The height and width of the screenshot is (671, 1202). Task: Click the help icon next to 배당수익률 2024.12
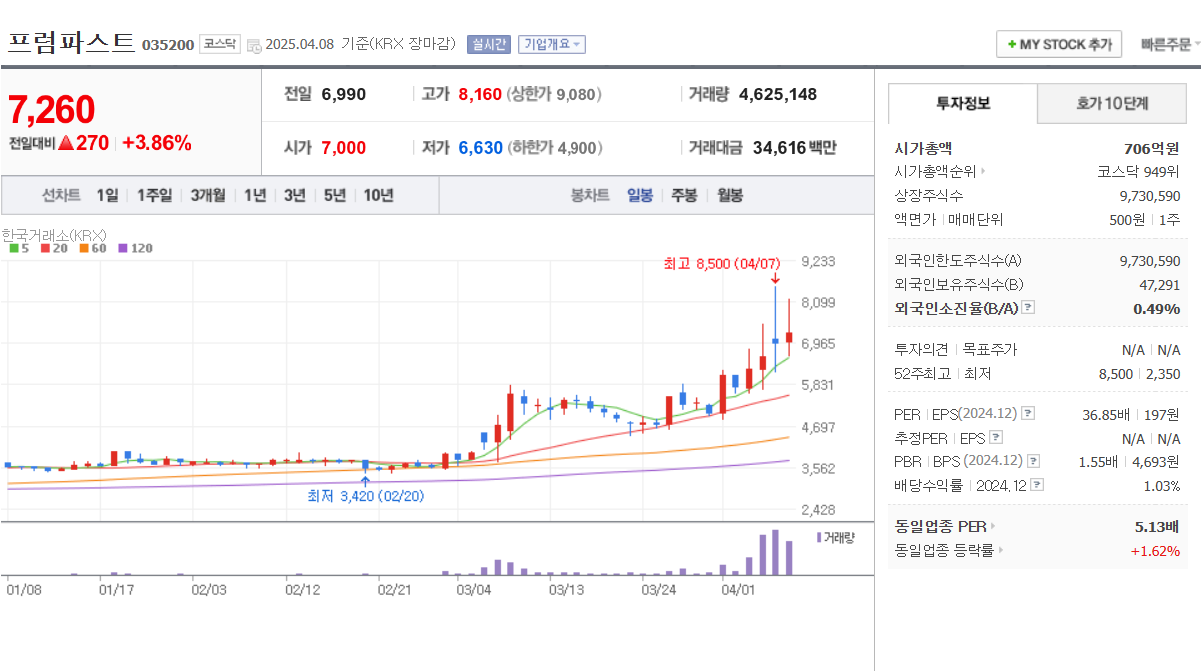[x=1037, y=485]
